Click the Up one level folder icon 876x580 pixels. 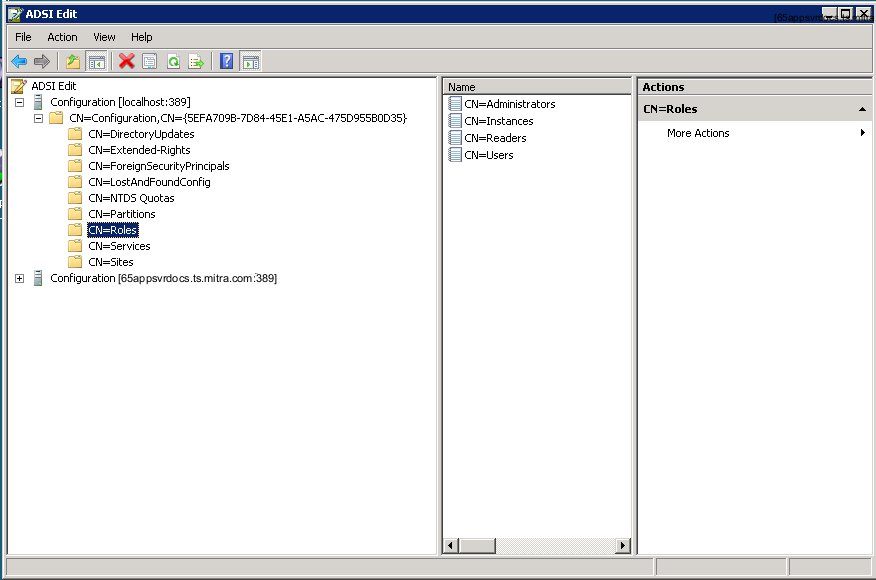tap(73, 62)
